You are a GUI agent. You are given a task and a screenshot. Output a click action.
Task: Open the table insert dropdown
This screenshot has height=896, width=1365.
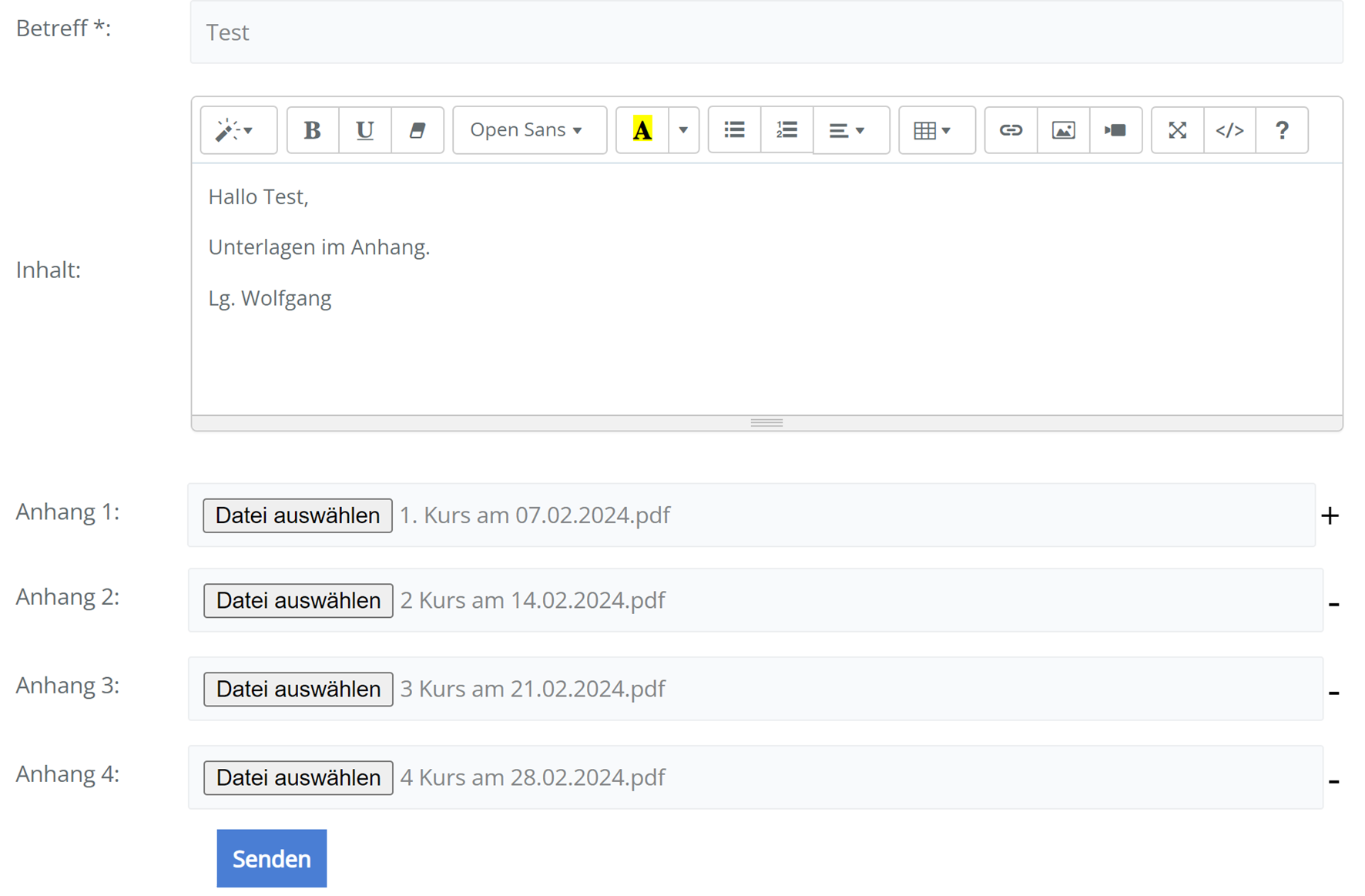pyautogui.click(x=936, y=130)
